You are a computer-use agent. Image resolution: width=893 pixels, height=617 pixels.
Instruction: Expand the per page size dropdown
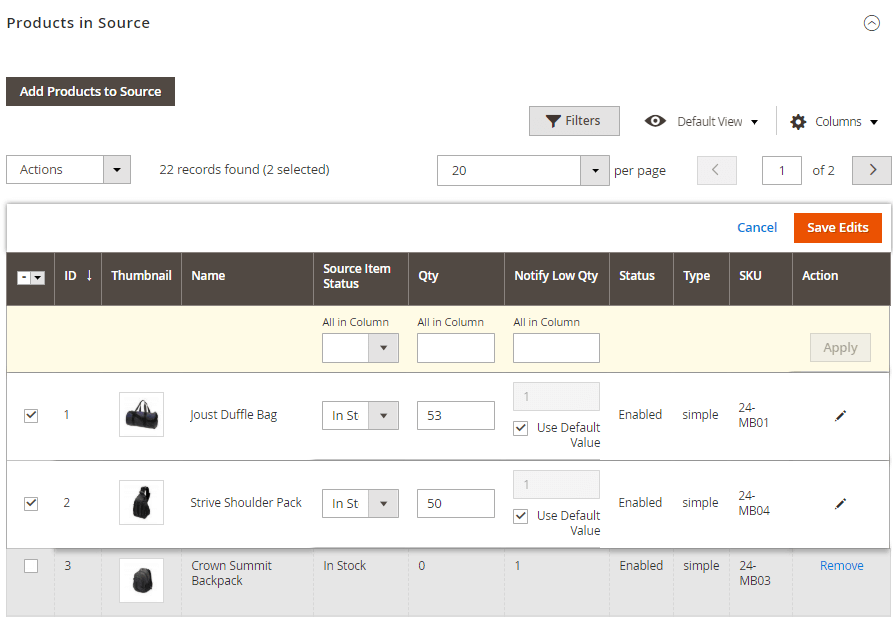595,170
